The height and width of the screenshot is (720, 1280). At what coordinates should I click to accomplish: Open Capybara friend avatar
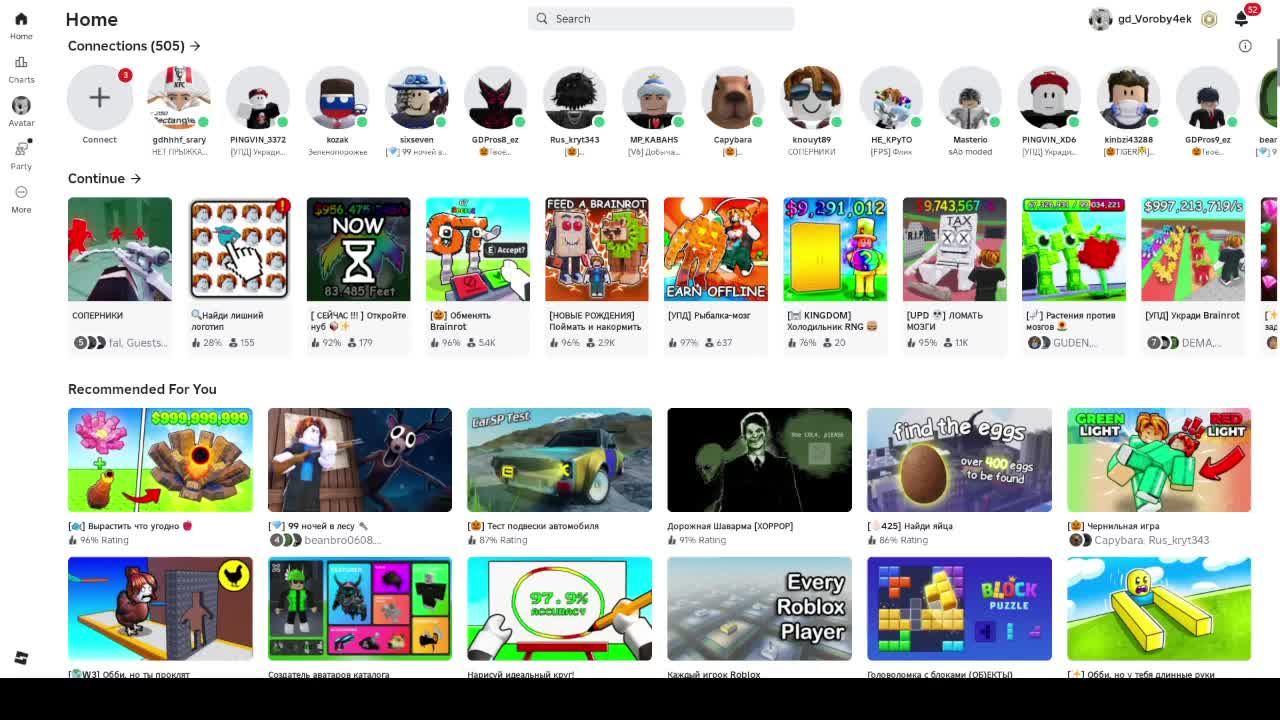(x=733, y=97)
